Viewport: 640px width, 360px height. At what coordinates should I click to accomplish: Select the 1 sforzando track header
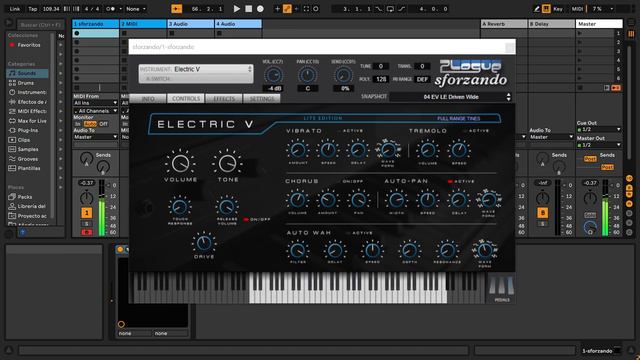[96, 24]
